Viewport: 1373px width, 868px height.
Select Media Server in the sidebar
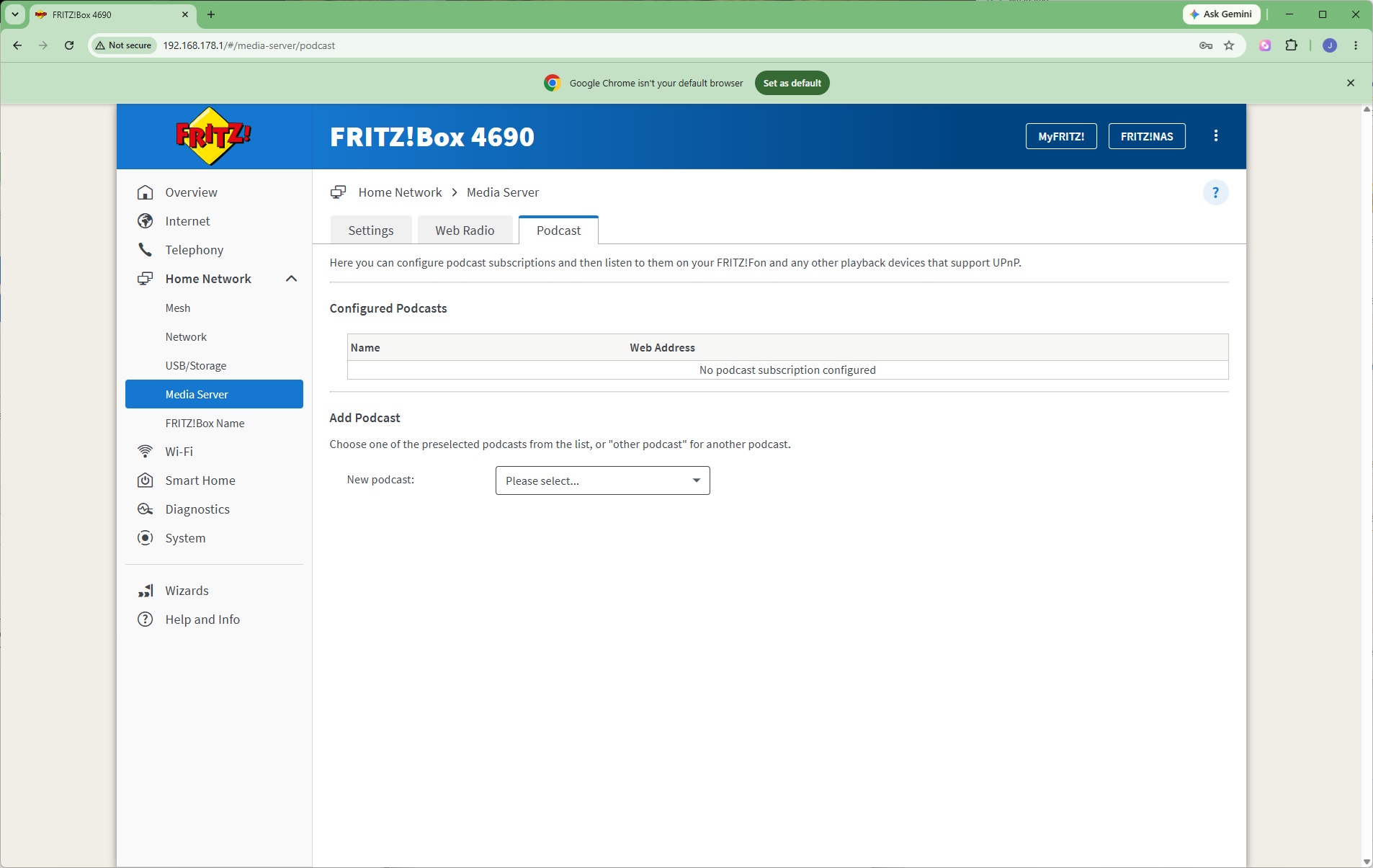(214, 394)
